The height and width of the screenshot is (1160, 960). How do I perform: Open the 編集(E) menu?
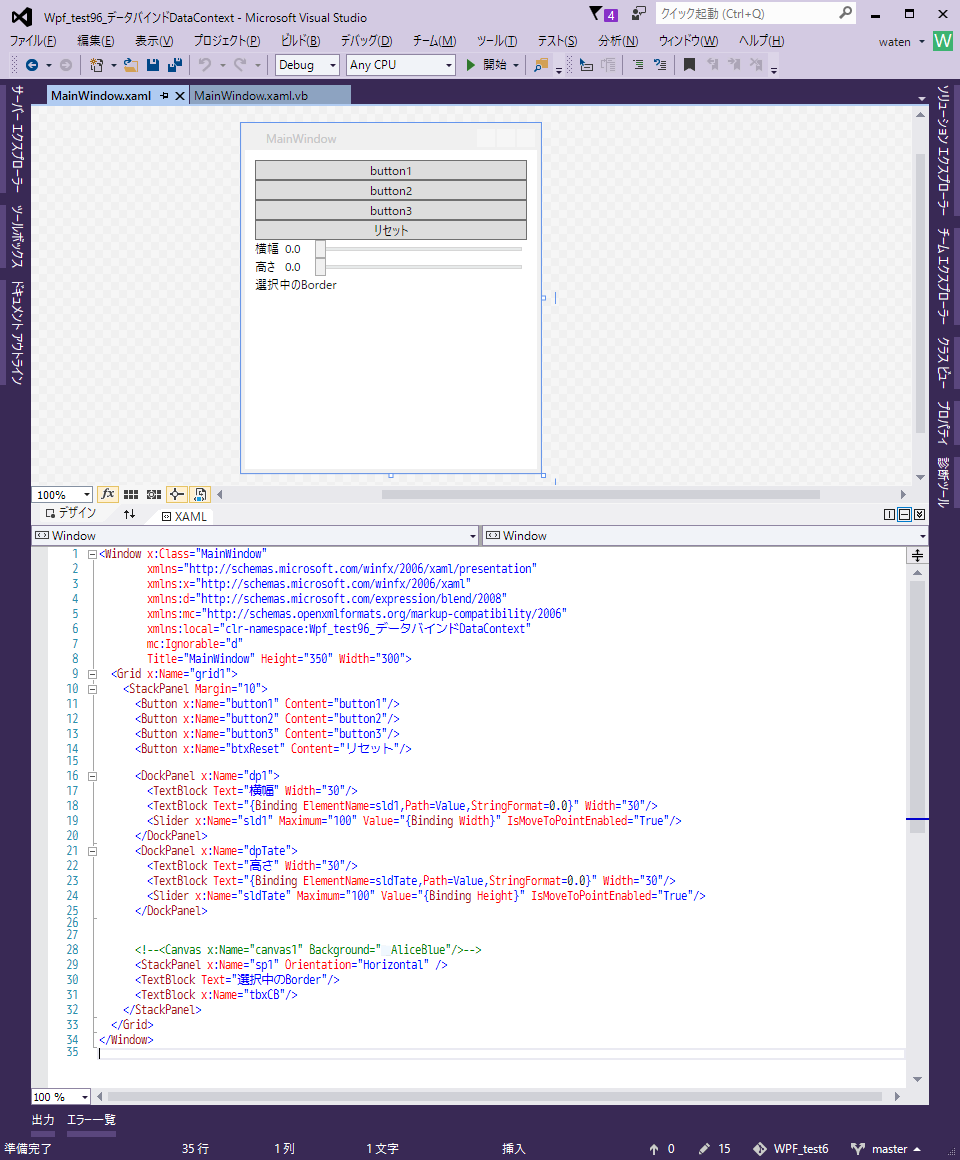click(96, 41)
